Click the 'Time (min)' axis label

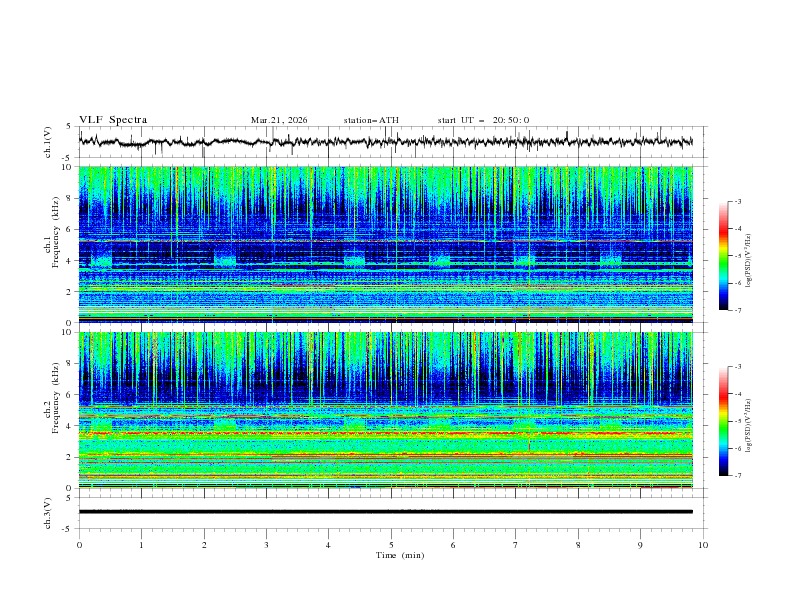click(400, 555)
